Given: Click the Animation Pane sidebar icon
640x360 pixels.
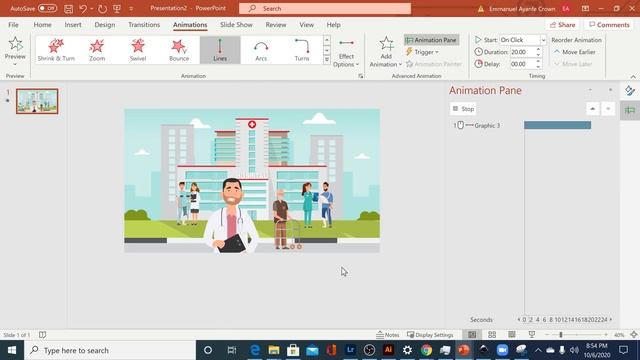Looking at the screenshot, I should tap(630, 110).
